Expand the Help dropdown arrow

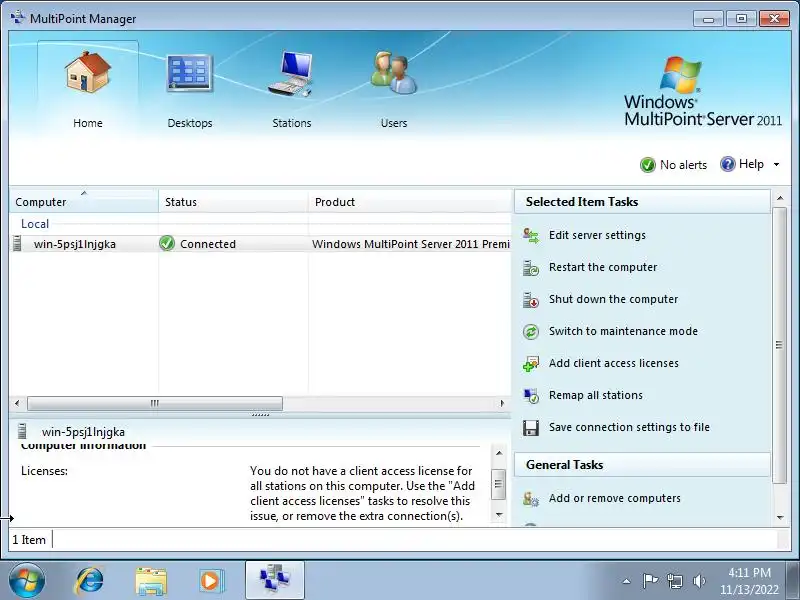click(x=777, y=164)
